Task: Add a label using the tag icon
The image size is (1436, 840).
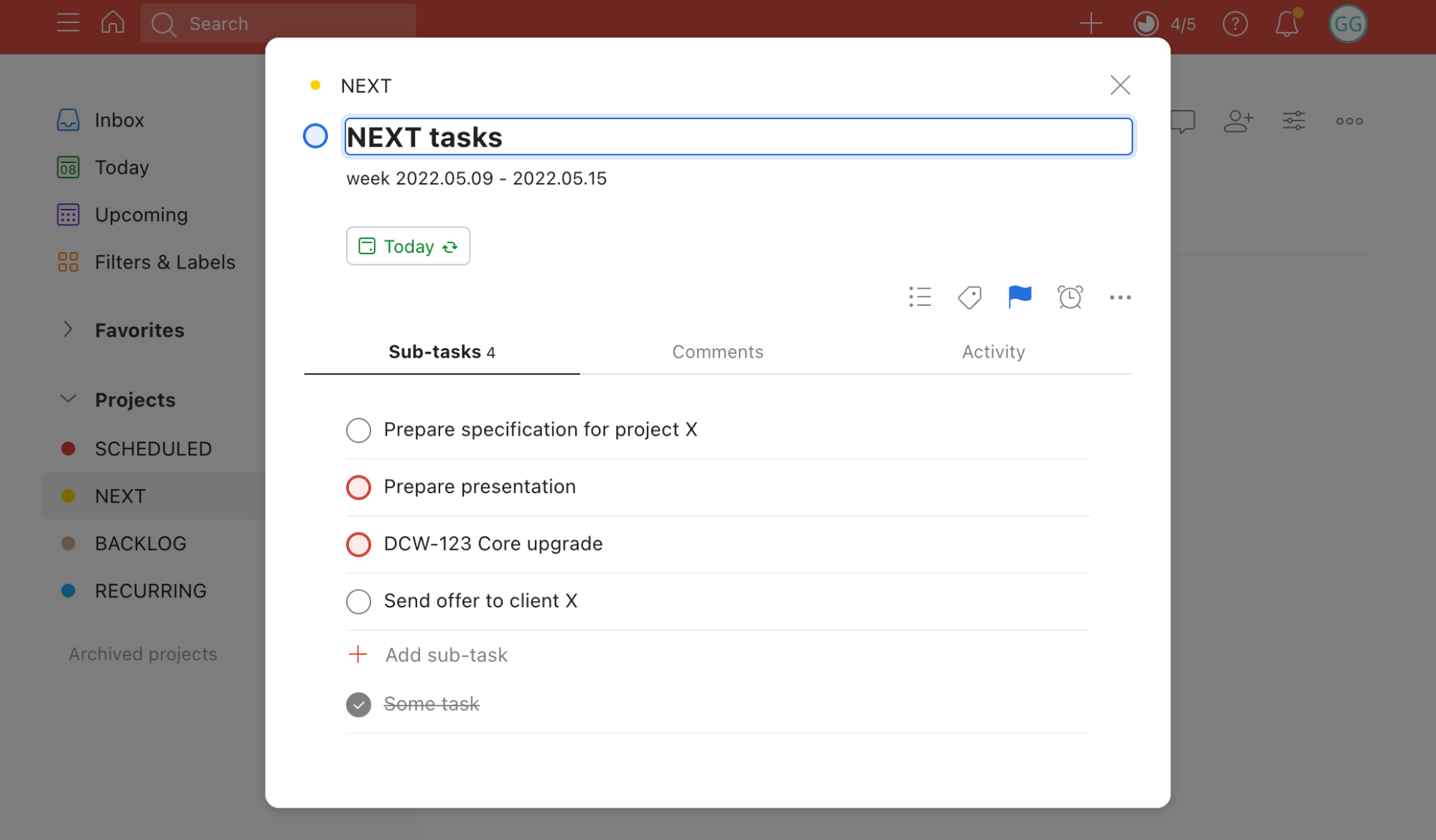Action: (969, 297)
